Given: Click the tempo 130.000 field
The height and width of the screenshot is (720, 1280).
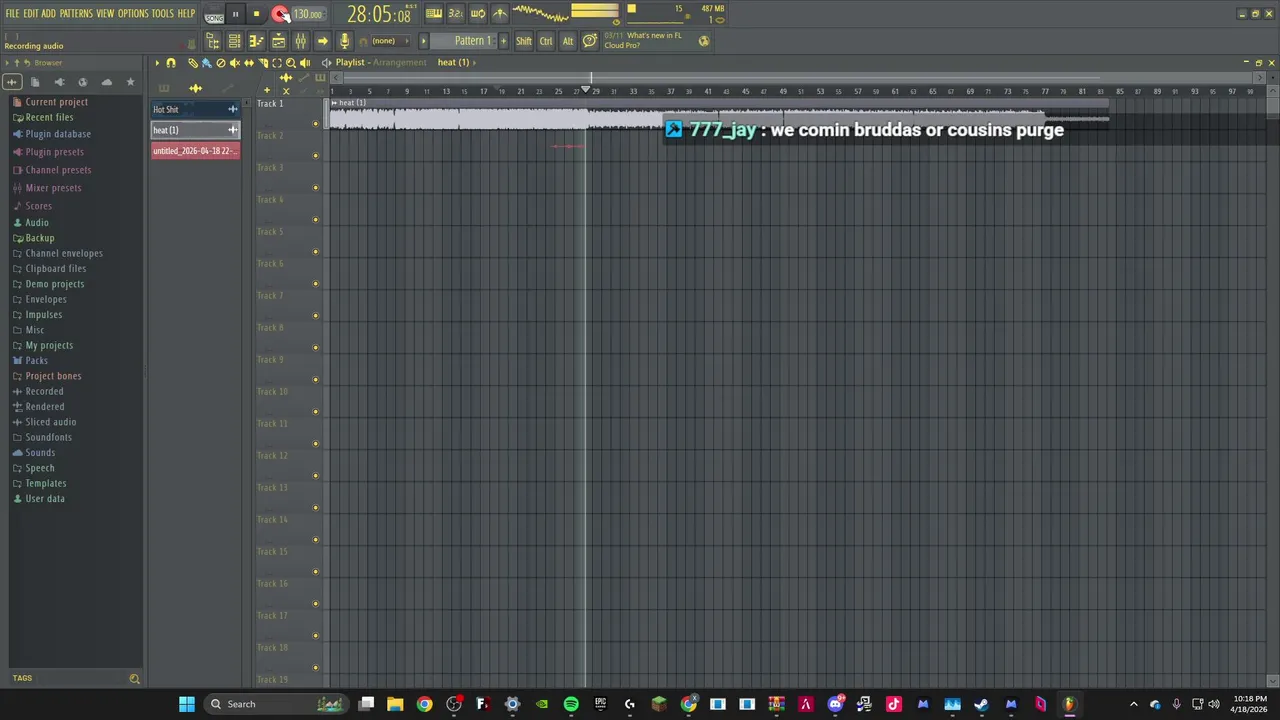Looking at the screenshot, I should pos(308,14).
